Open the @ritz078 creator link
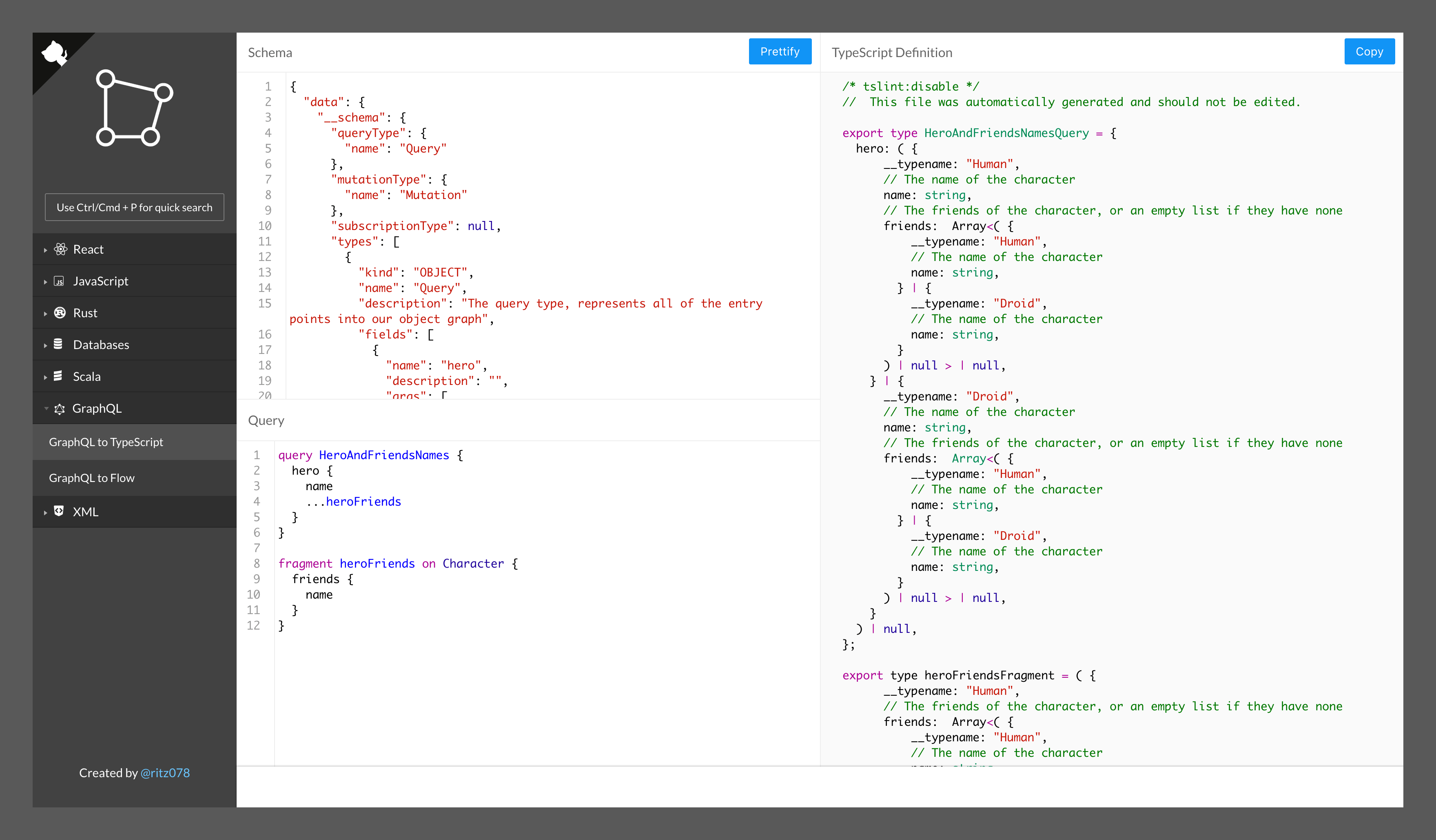The image size is (1436, 840). click(165, 773)
